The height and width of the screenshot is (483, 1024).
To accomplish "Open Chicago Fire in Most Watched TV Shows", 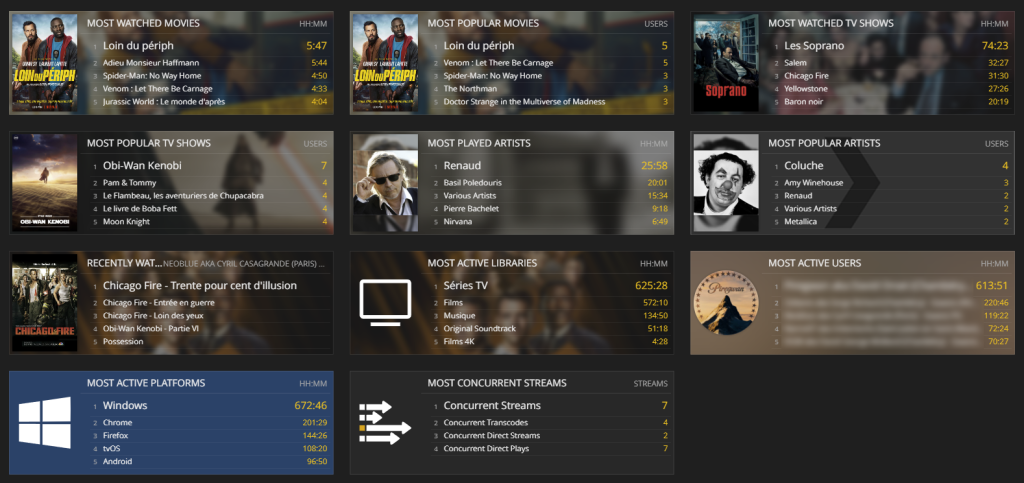I will [806, 76].
